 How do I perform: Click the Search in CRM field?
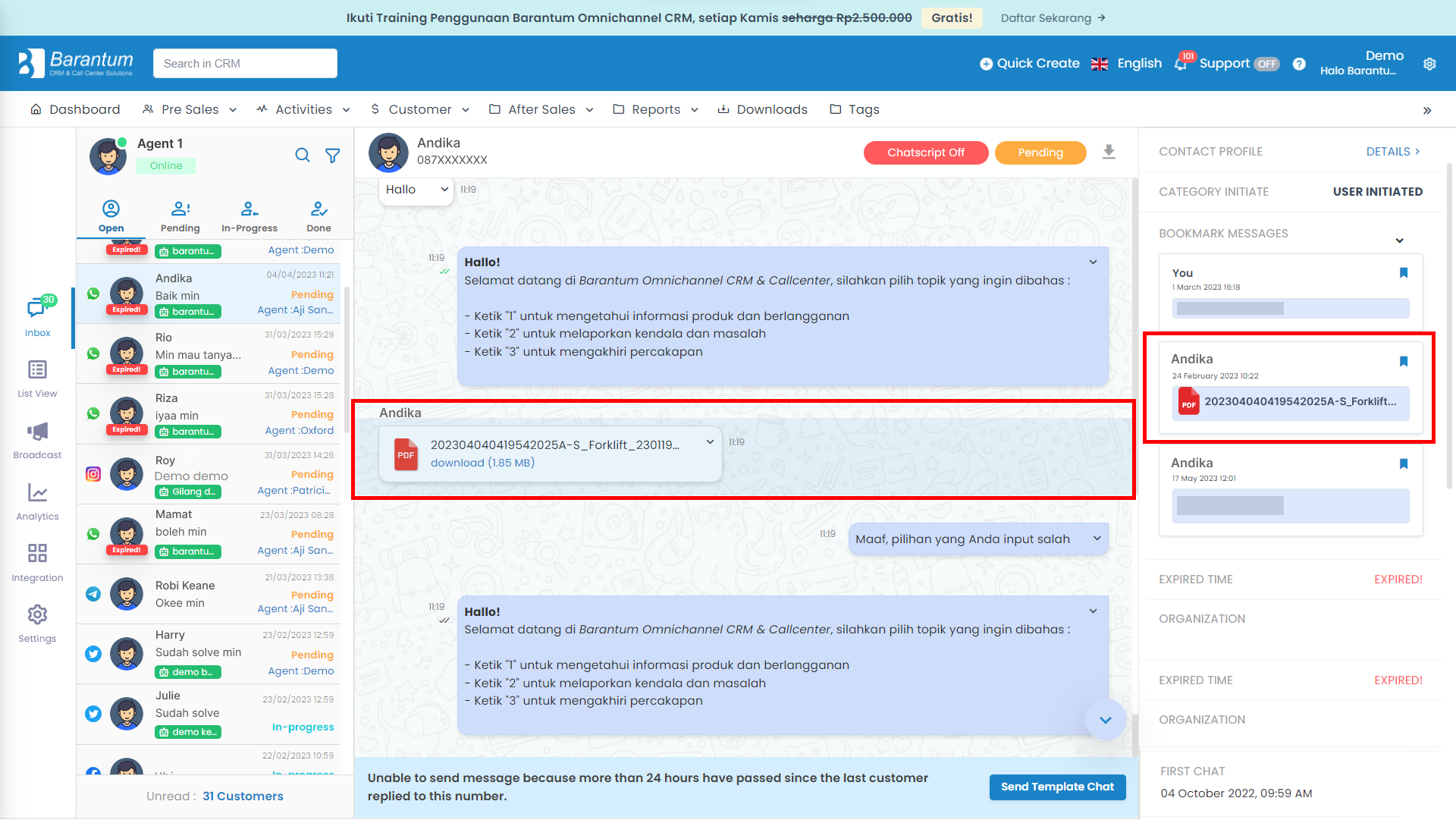(x=245, y=64)
